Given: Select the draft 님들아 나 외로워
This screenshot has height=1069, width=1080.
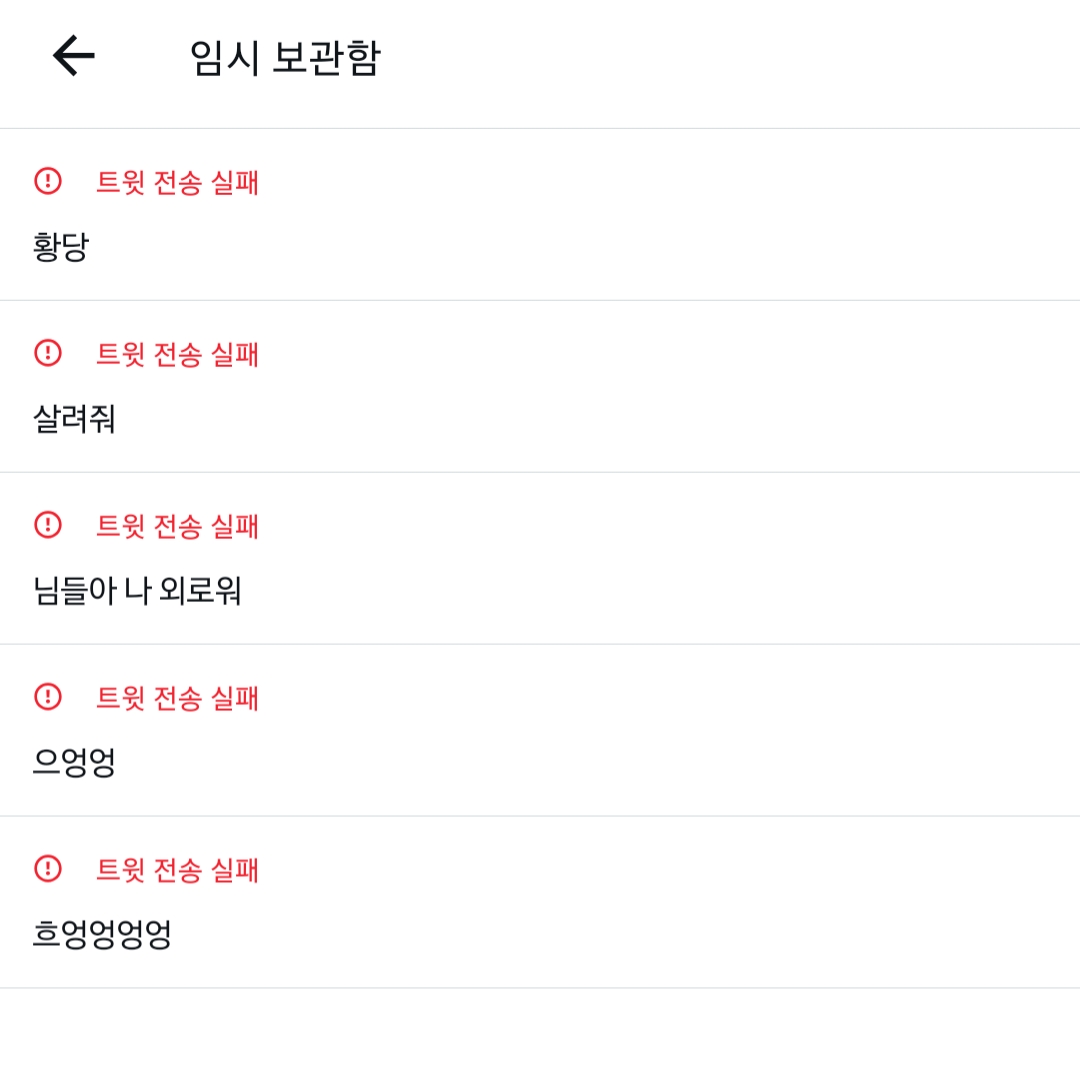Looking at the screenshot, I should 138,590.
